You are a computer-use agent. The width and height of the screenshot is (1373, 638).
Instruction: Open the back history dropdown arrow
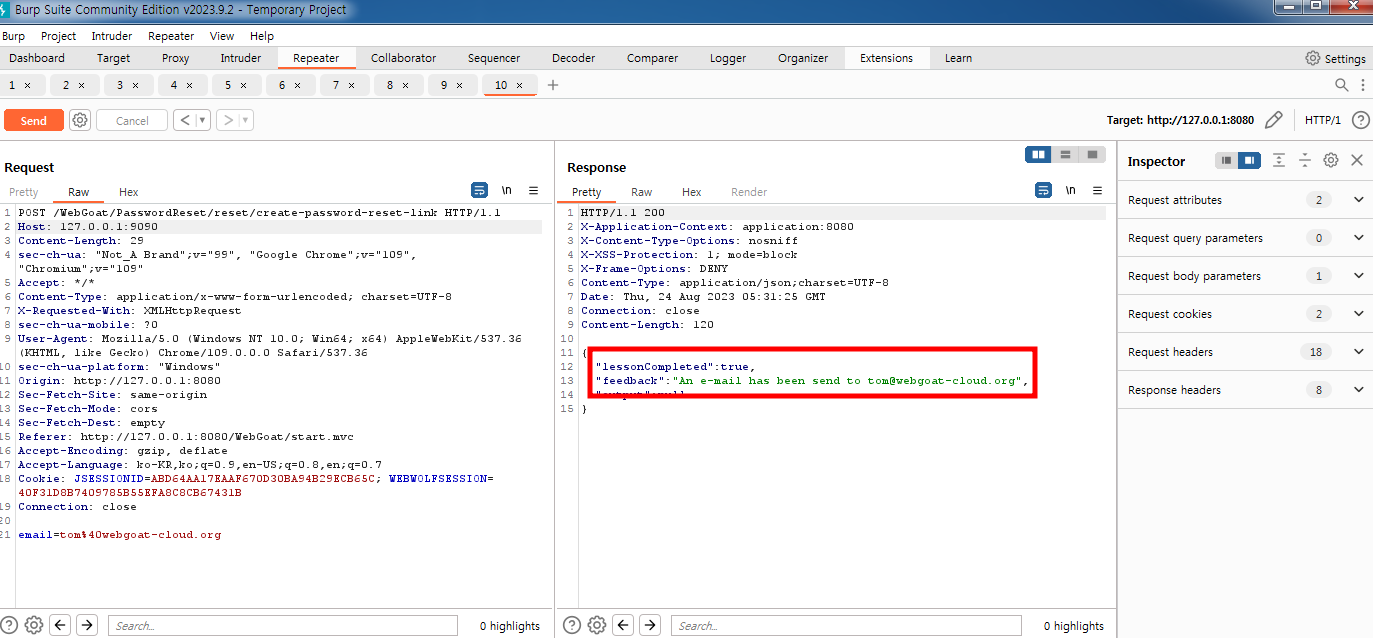click(203, 120)
